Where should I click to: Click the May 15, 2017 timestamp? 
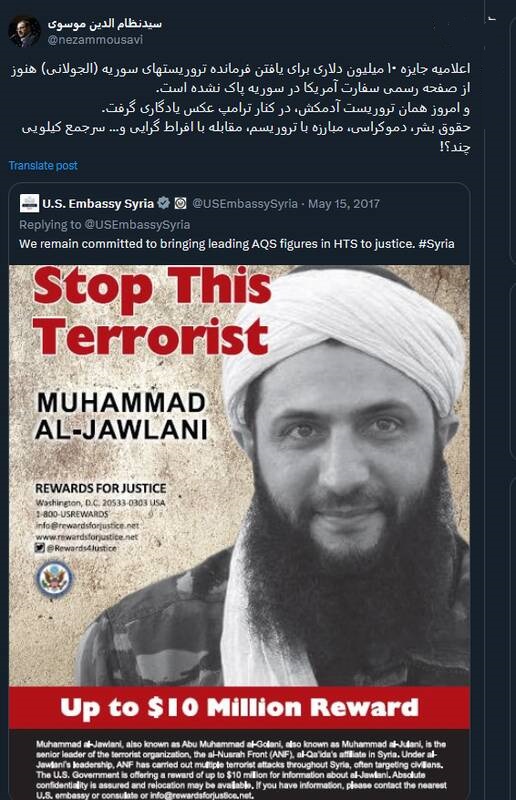[x=344, y=204]
